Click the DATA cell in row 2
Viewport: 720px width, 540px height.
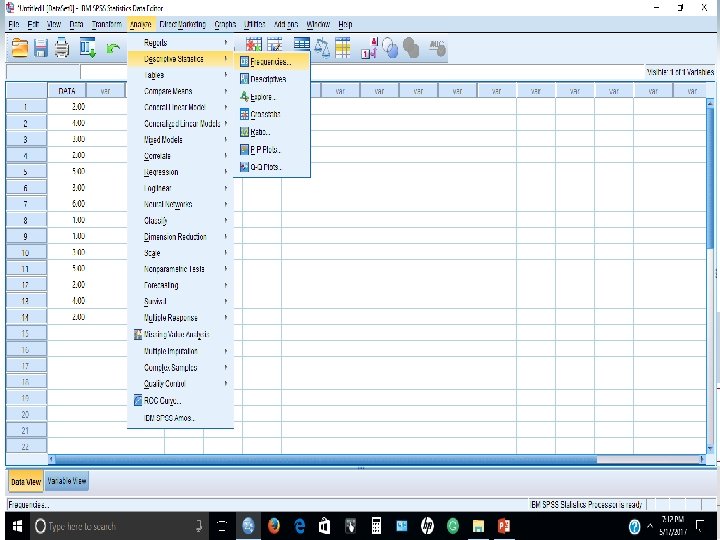(67, 123)
